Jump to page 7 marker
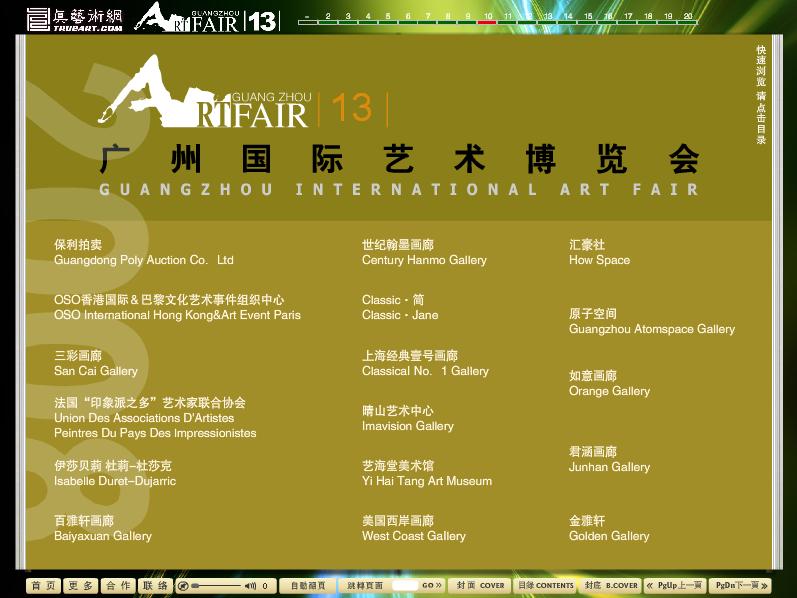The width and height of the screenshot is (797, 598). click(x=427, y=19)
